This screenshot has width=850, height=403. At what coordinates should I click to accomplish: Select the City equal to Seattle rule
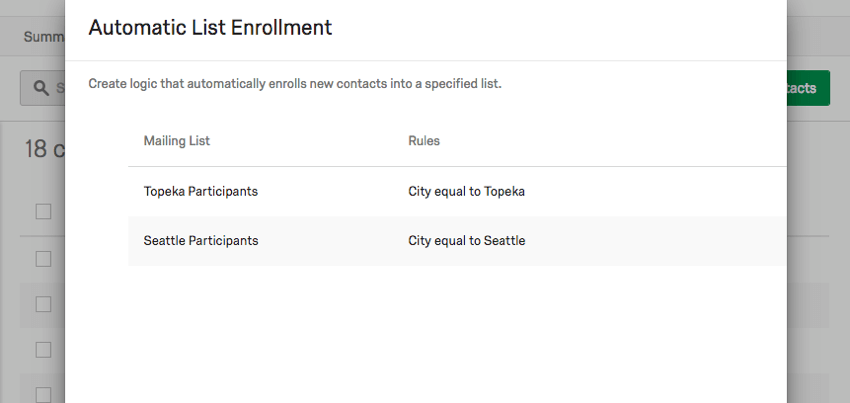click(467, 240)
